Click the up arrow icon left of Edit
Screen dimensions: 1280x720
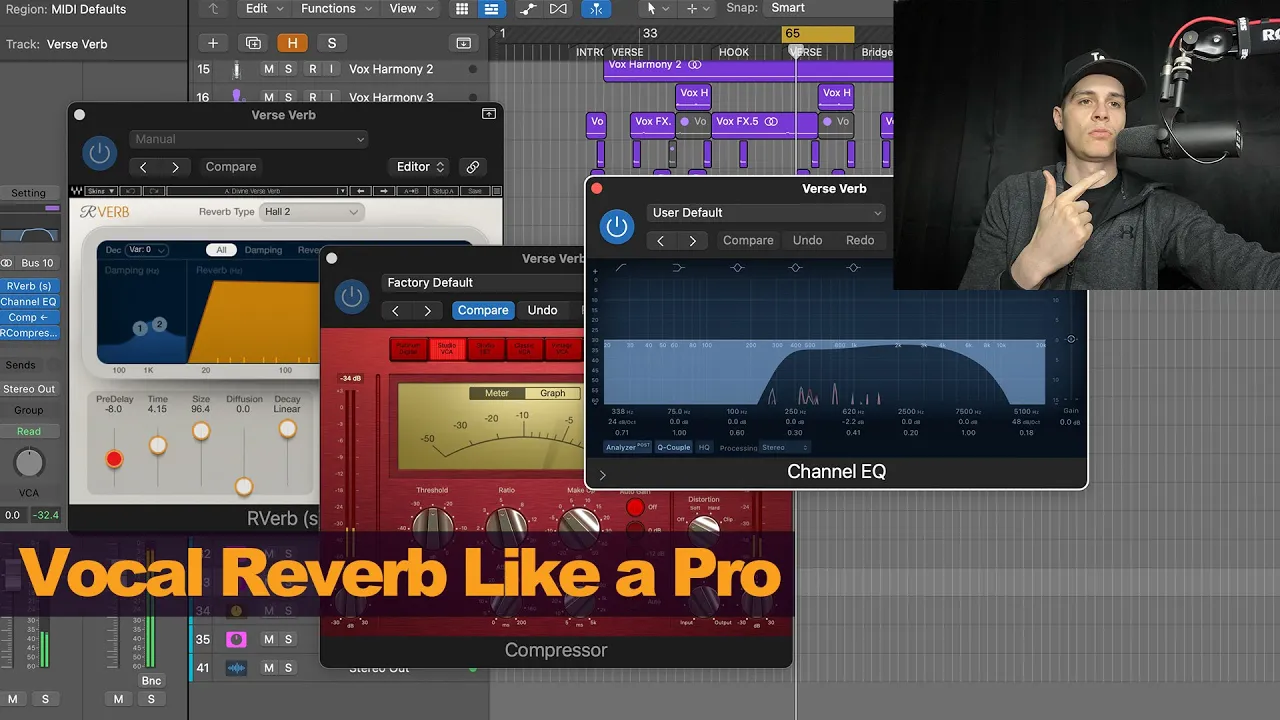pos(213,9)
